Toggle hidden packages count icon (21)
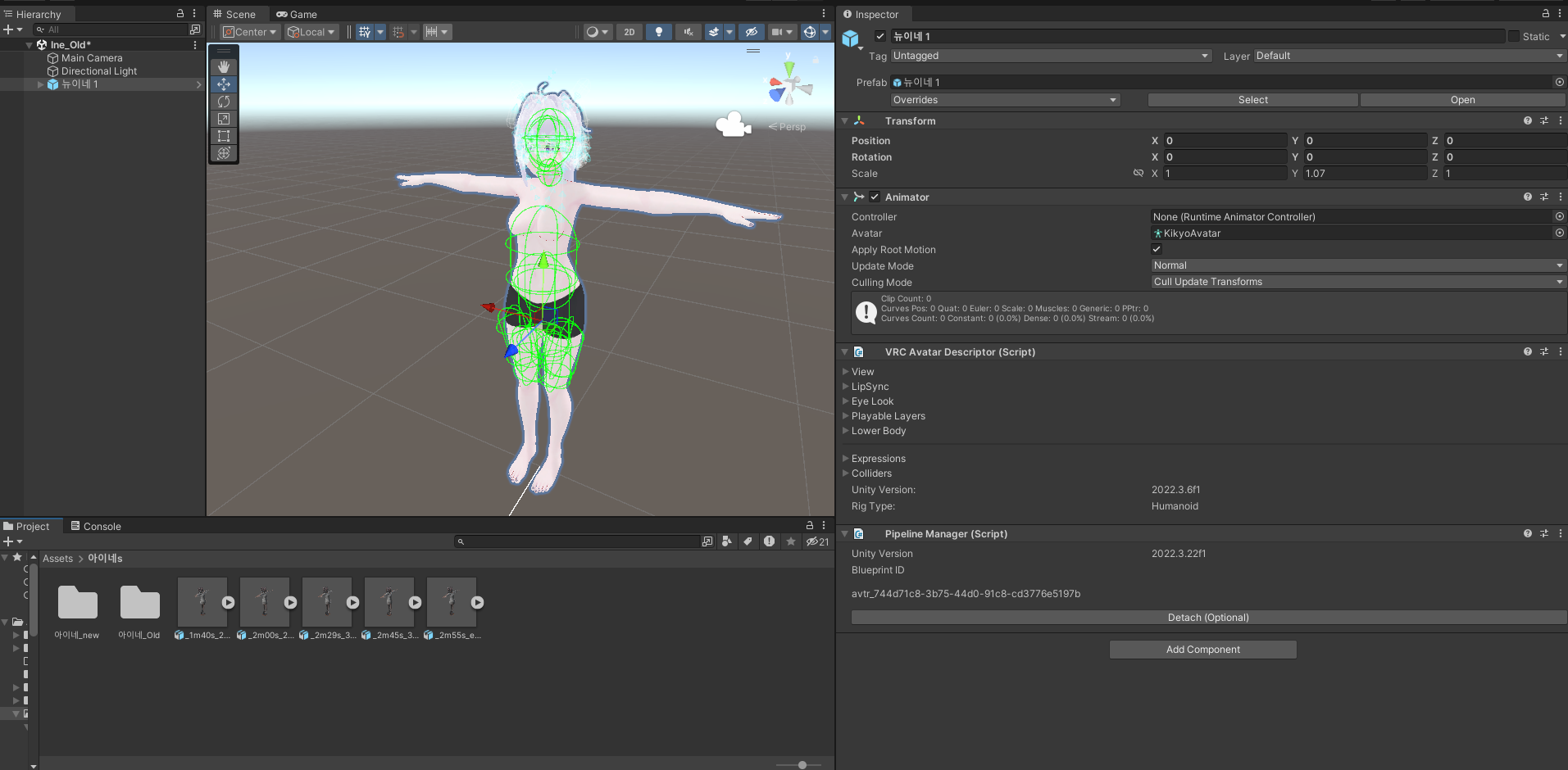The height and width of the screenshot is (770, 1568). pyautogui.click(x=817, y=541)
